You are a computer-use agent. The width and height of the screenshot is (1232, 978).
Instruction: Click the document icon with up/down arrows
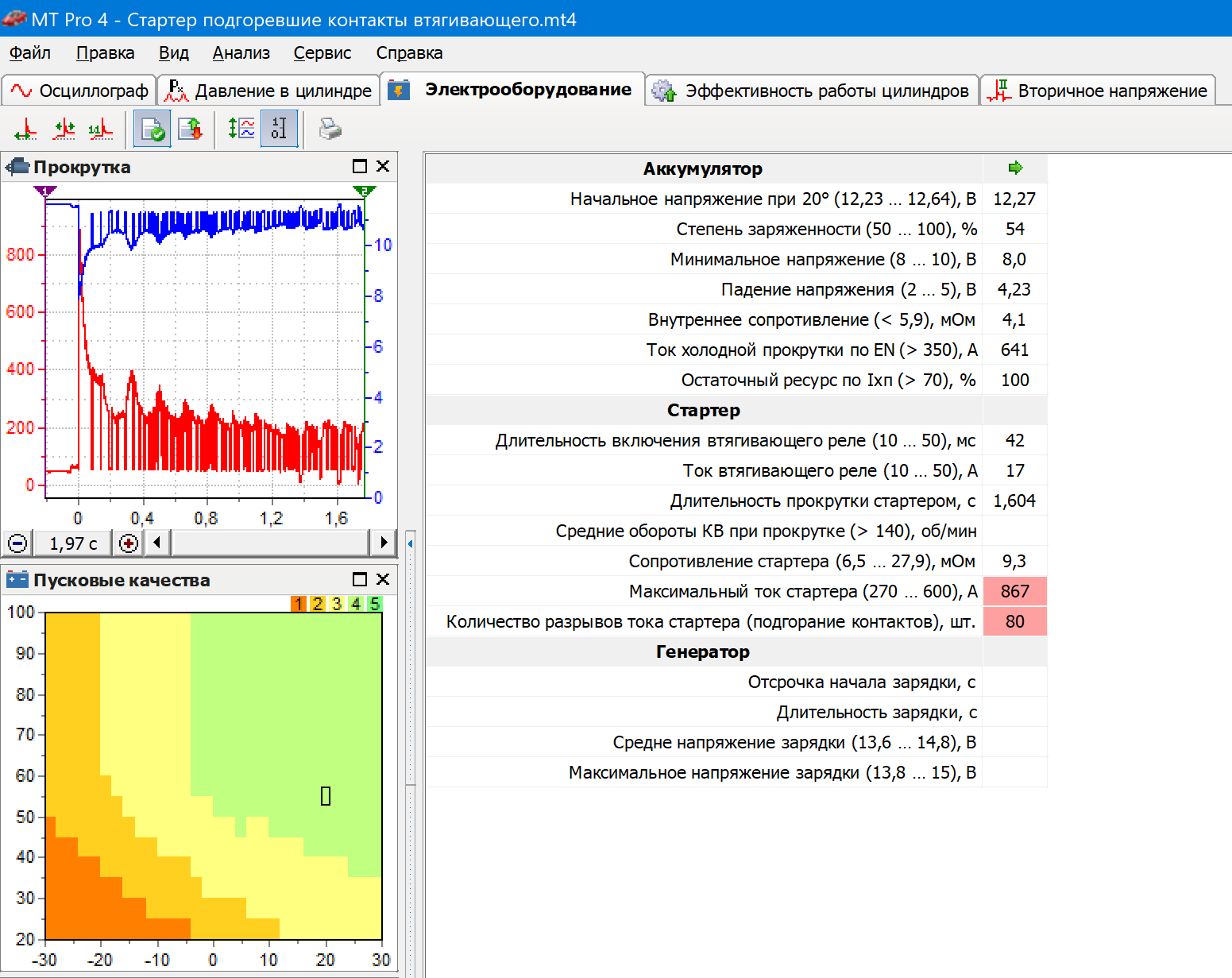click(x=191, y=129)
